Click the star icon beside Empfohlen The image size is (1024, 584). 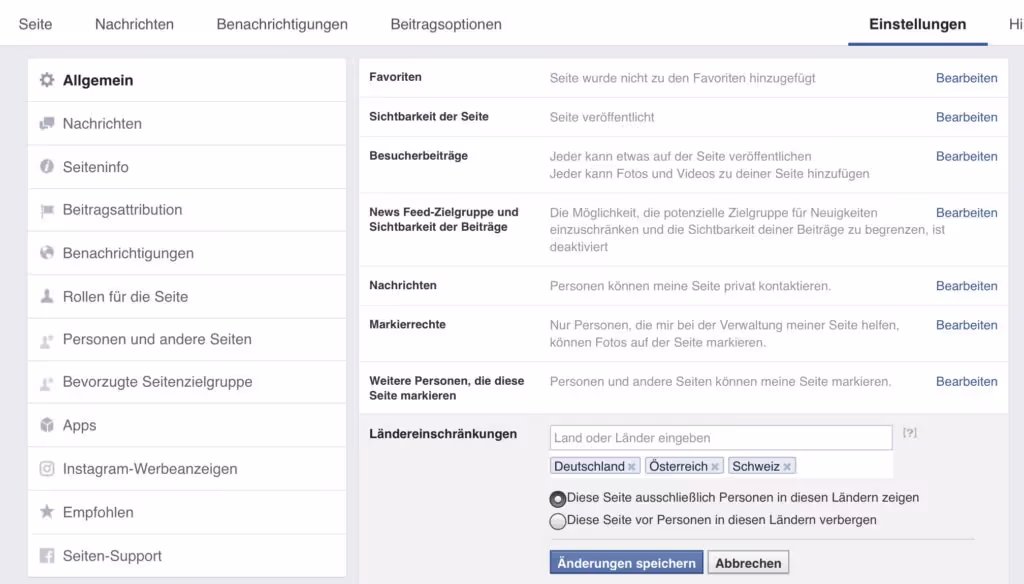point(46,511)
